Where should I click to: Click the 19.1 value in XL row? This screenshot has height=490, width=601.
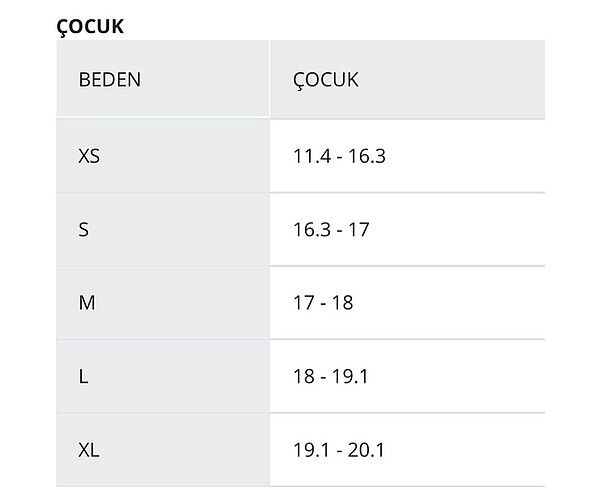click(309, 449)
